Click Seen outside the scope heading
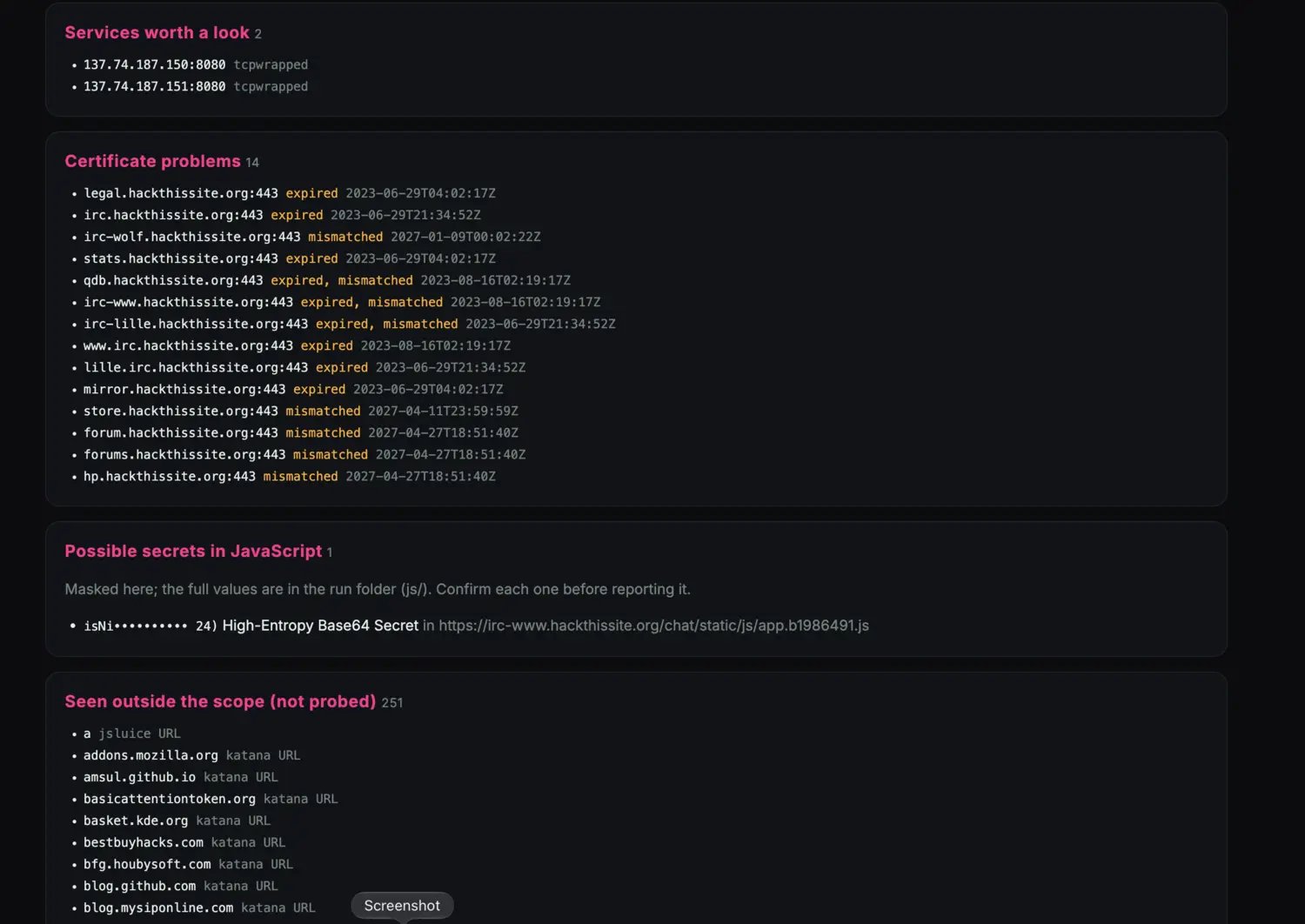The height and width of the screenshot is (924, 1305). coord(220,701)
